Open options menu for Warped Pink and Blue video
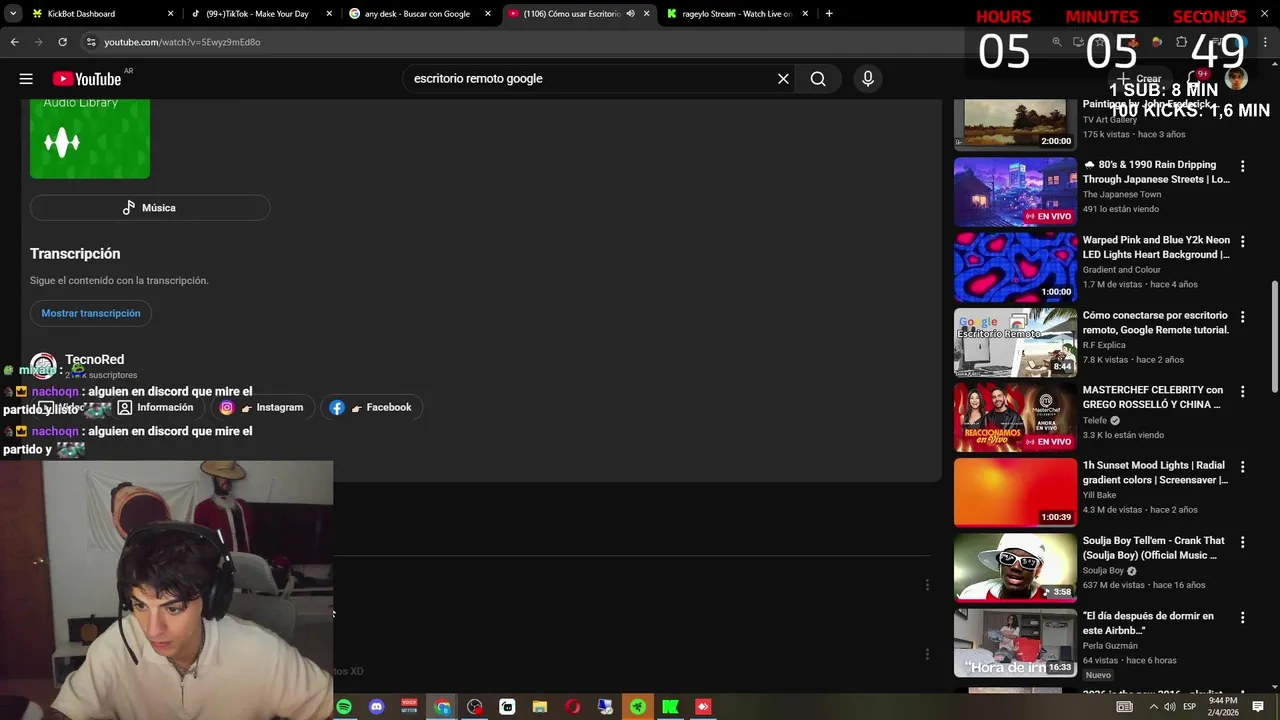The image size is (1280, 720). coord(1243,242)
